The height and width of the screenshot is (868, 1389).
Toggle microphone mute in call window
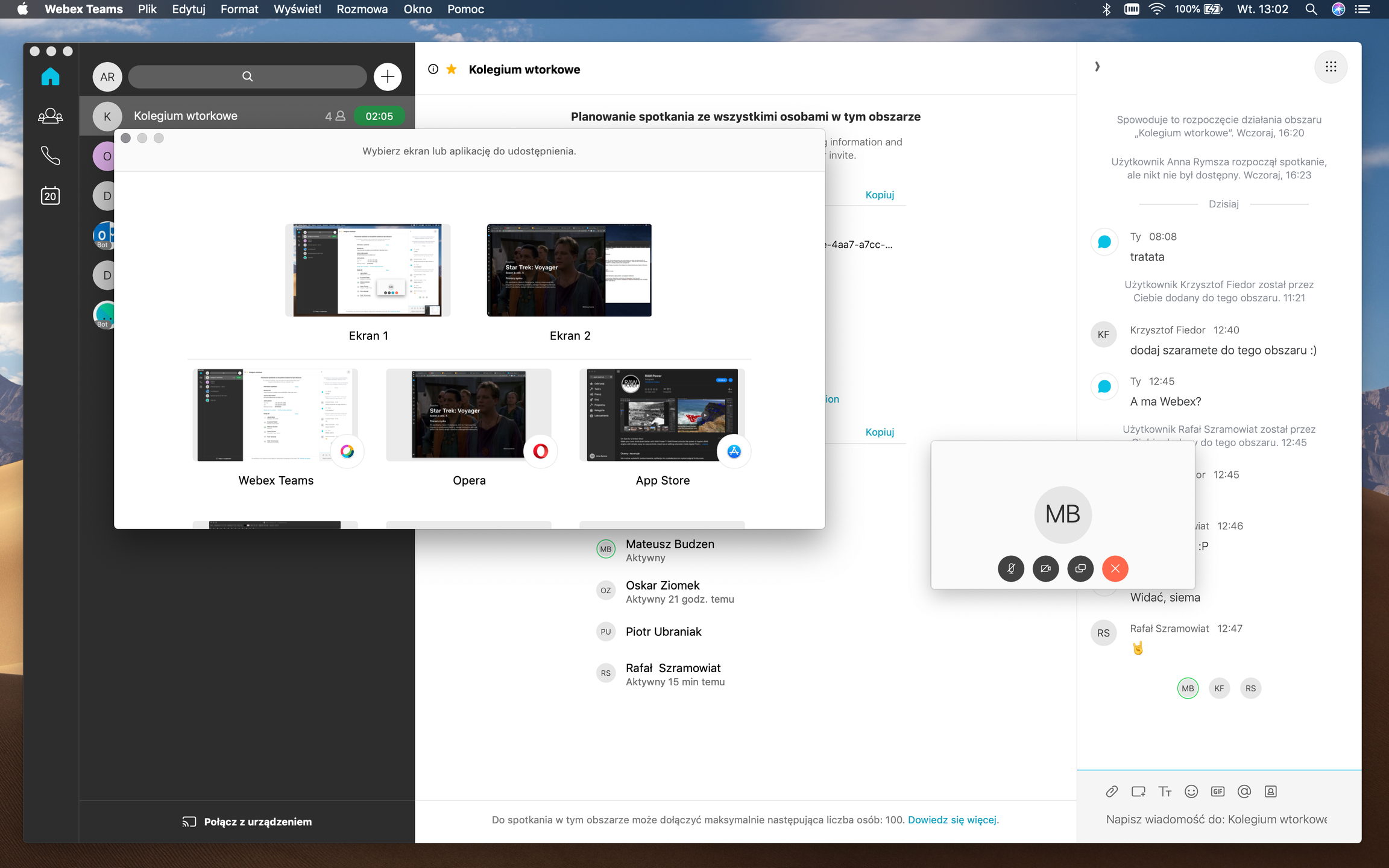click(1011, 568)
